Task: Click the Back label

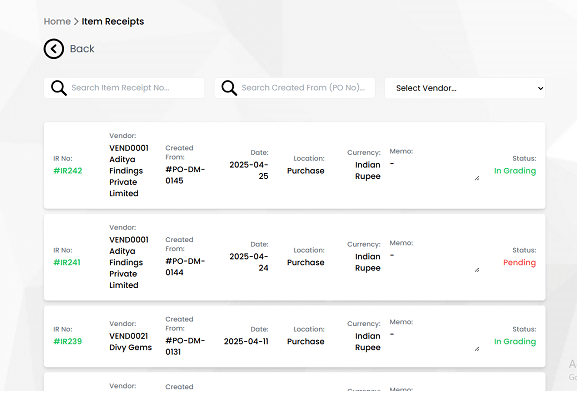Action: coord(82,49)
